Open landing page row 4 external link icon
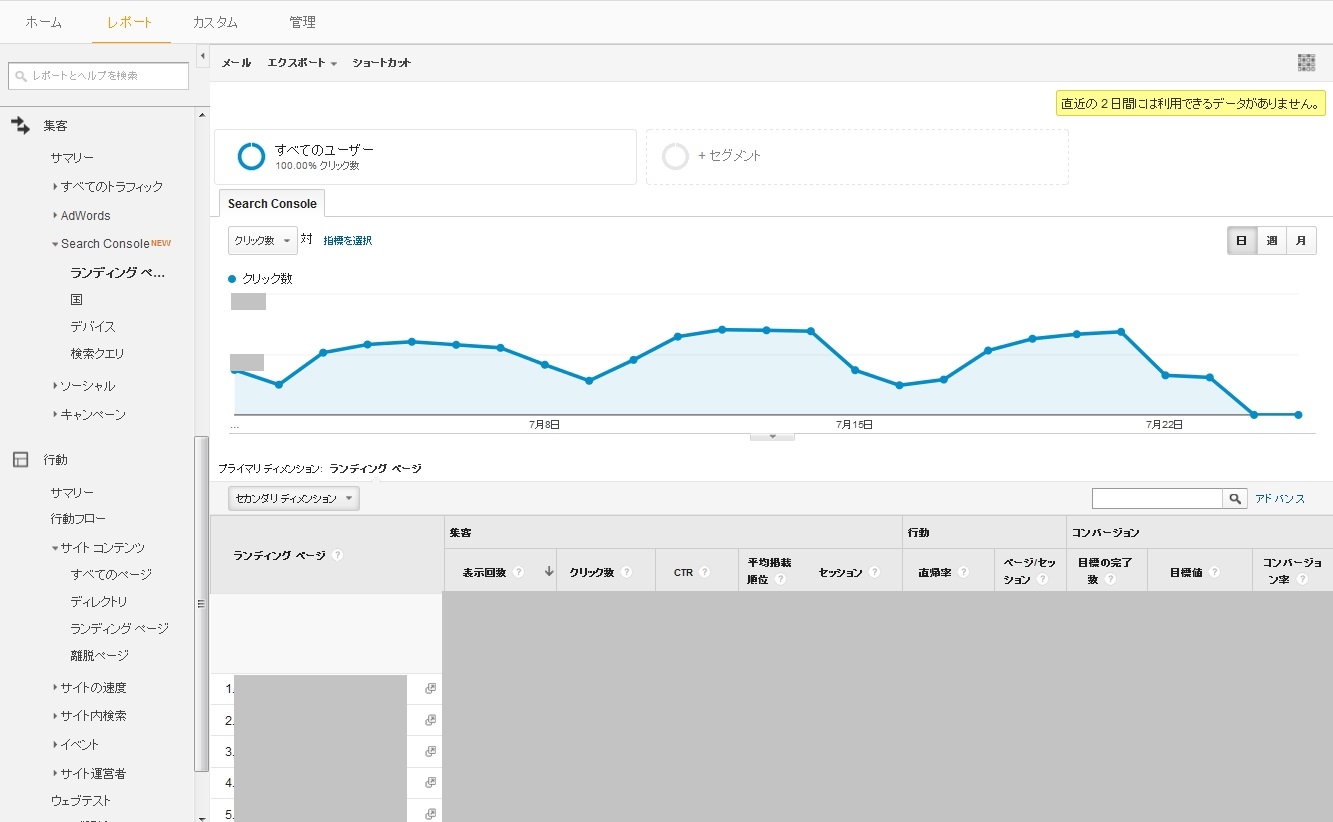The image size is (1333, 822). coord(430,782)
